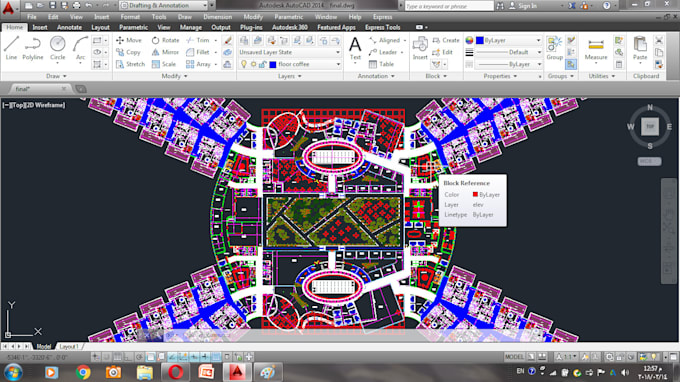The image size is (680, 382).
Task: Switch to the Annotate ribbon tab
Action: coord(69,27)
